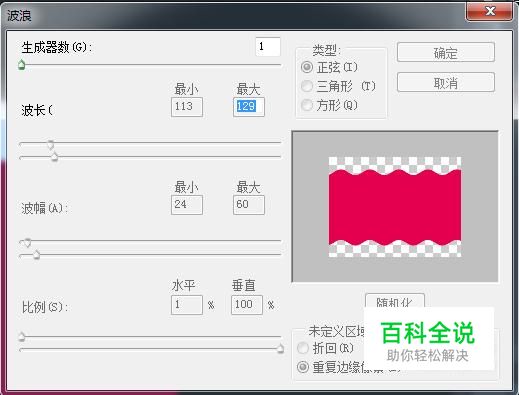Click the 生成器数 slider handle
The width and height of the screenshot is (519, 395).
pyautogui.click(x=22, y=64)
